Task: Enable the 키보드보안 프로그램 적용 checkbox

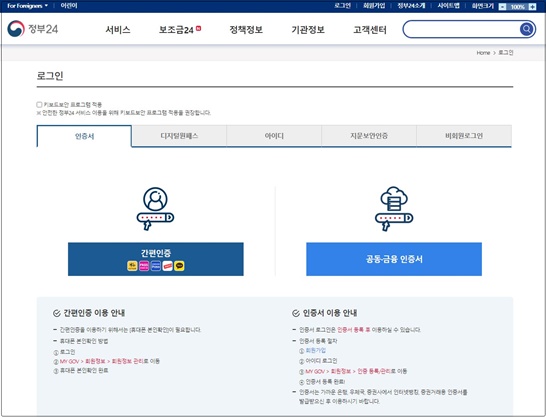Action: click(39, 104)
